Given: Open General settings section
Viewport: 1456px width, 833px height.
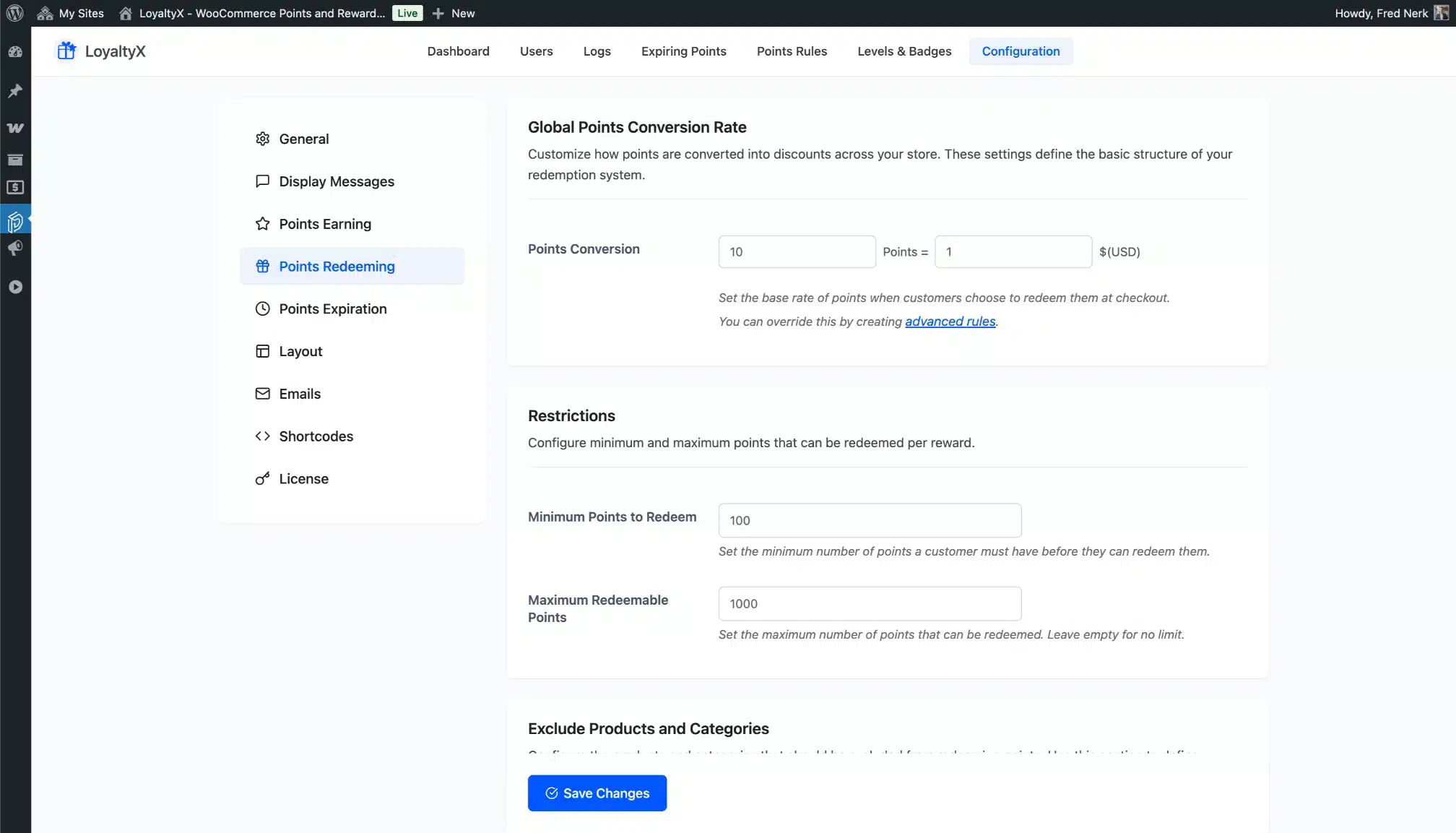Looking at the screenshot, I should pyautogui.click(x=352, y=139).
